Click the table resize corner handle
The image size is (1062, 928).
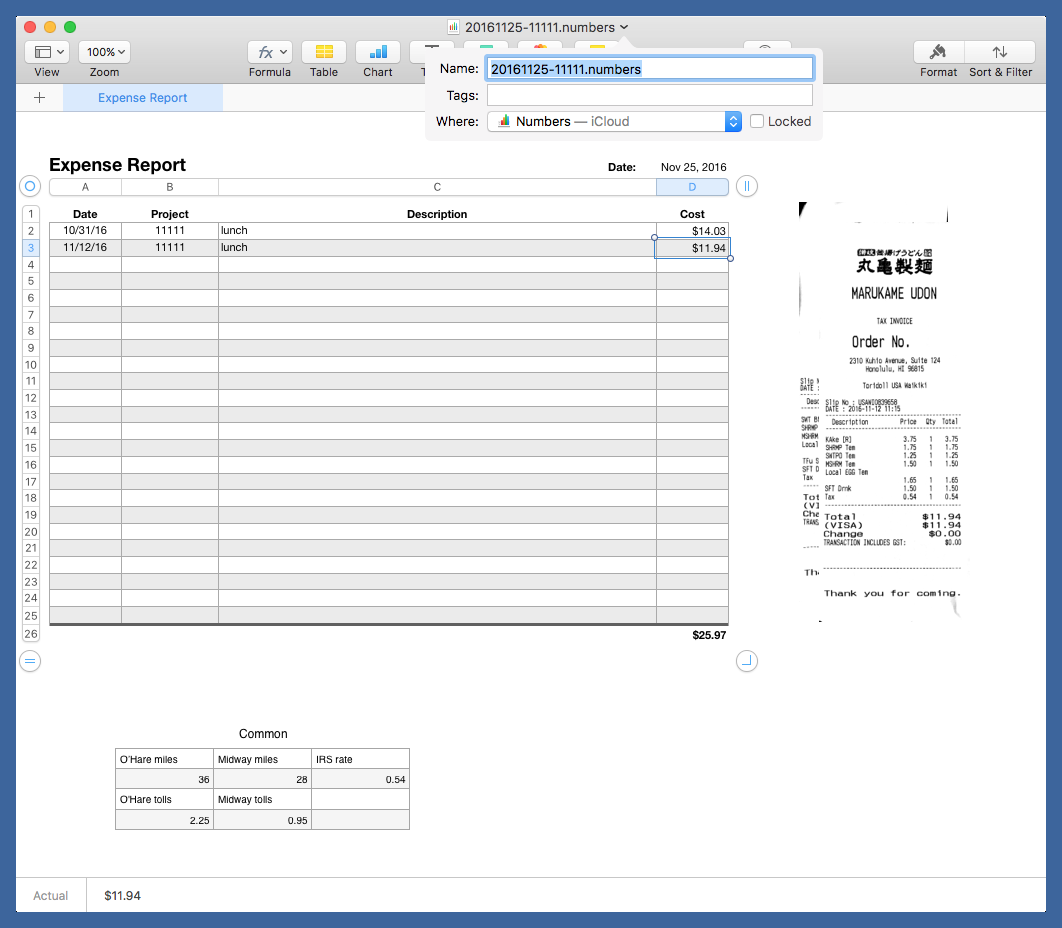(747, 661)
